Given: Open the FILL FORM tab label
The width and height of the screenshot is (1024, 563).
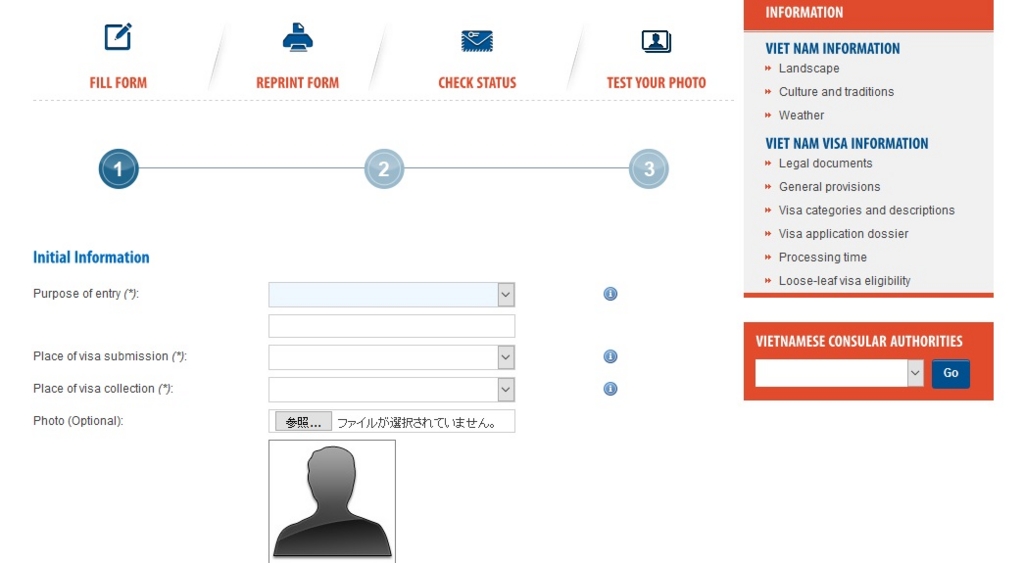Looking at the screenshot, I should click(x=118, y=83).
